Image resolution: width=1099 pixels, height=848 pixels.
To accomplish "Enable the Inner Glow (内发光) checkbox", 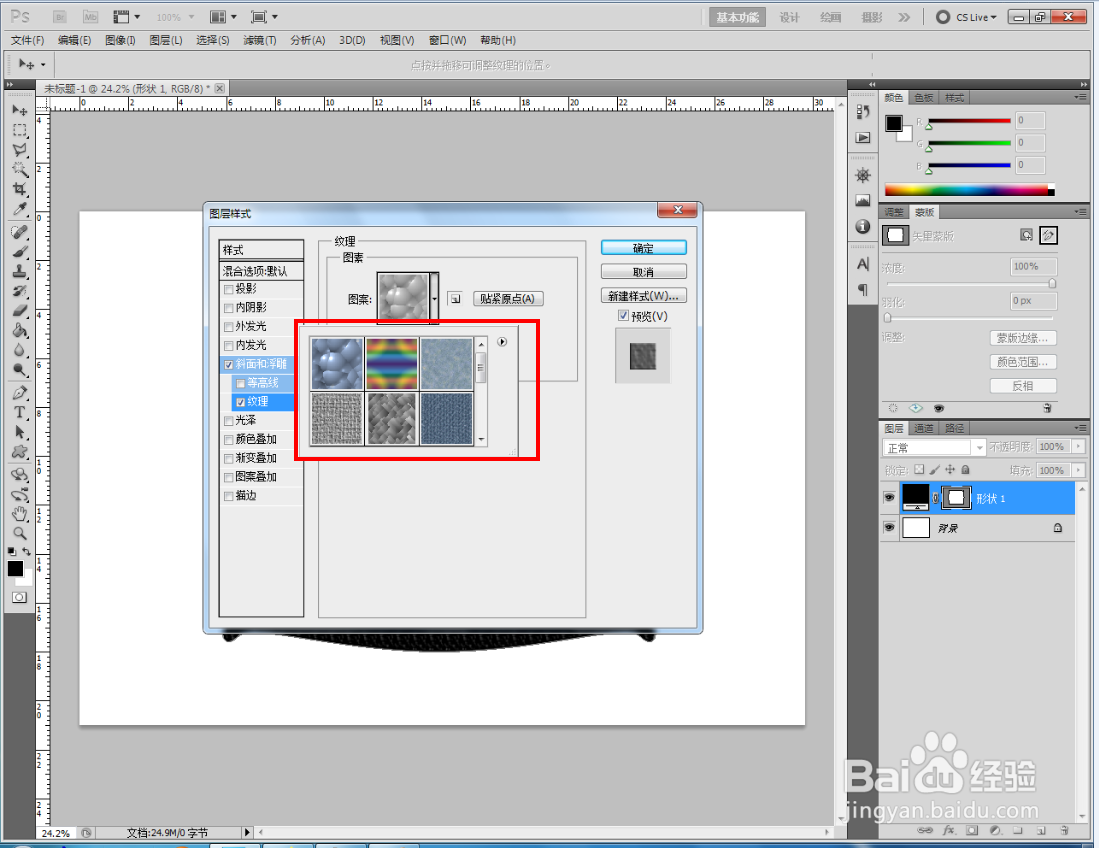I will pos(228,346).
